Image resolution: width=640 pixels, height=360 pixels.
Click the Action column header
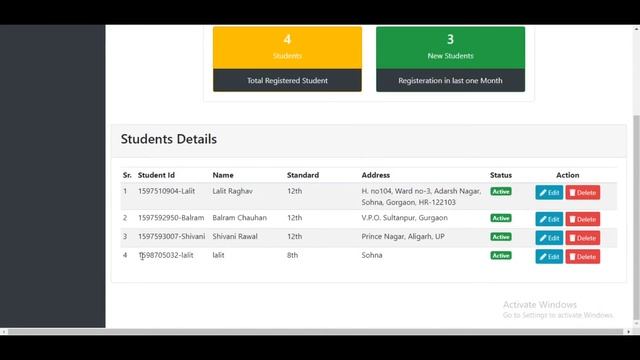click(x=568, y=175)
